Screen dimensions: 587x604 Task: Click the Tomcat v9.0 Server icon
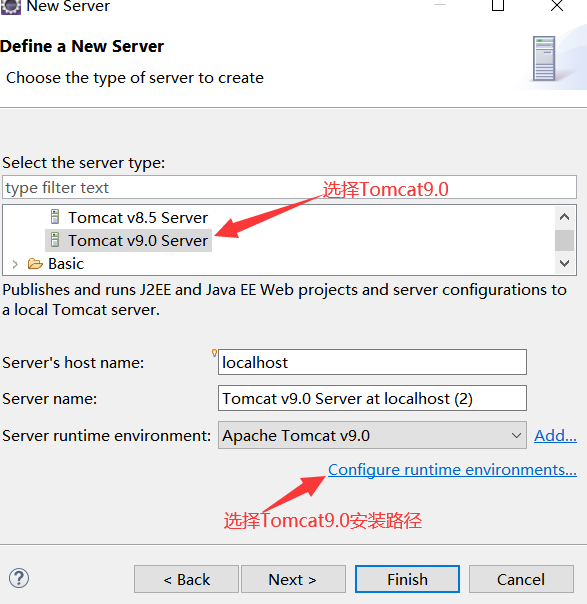click(55, 240)
